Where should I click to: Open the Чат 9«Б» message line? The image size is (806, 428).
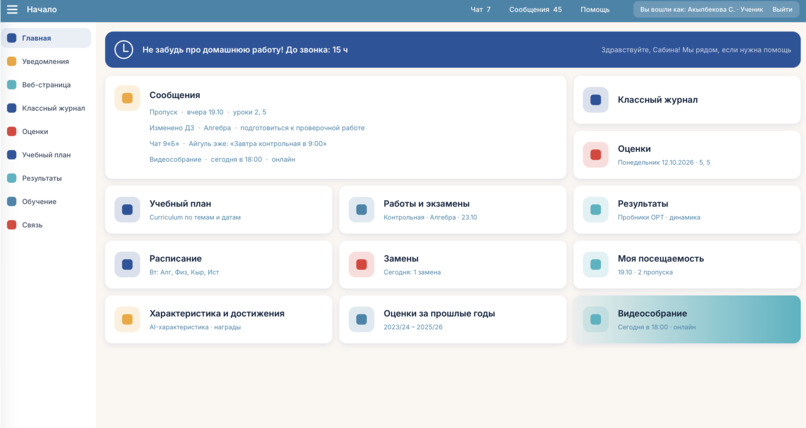pos(238,143)
